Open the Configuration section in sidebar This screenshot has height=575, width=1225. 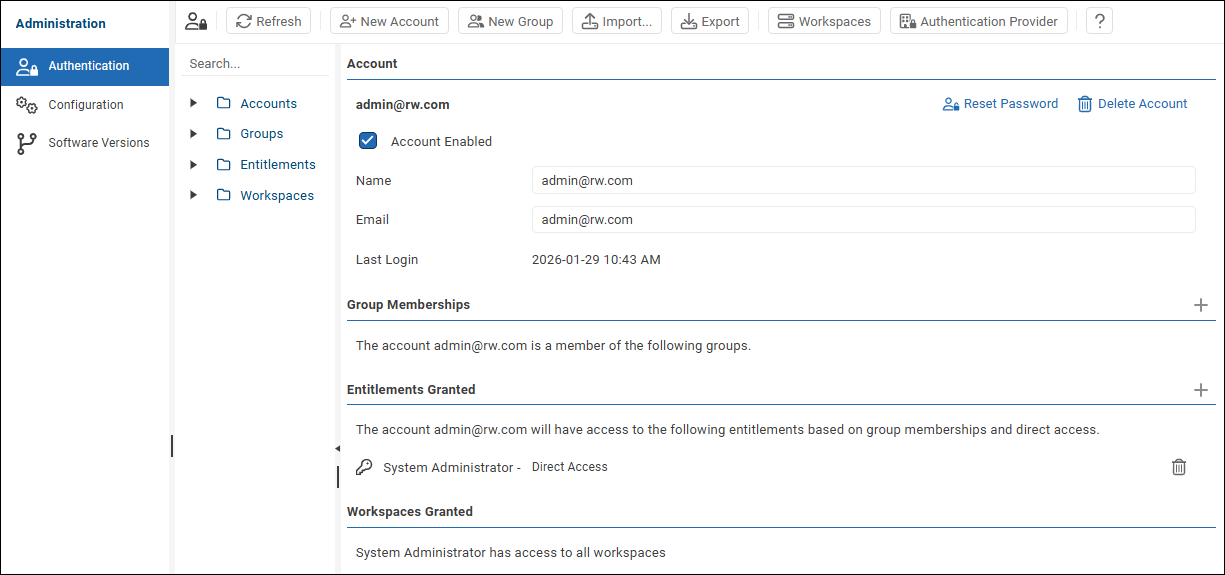(x=85, y=105)
